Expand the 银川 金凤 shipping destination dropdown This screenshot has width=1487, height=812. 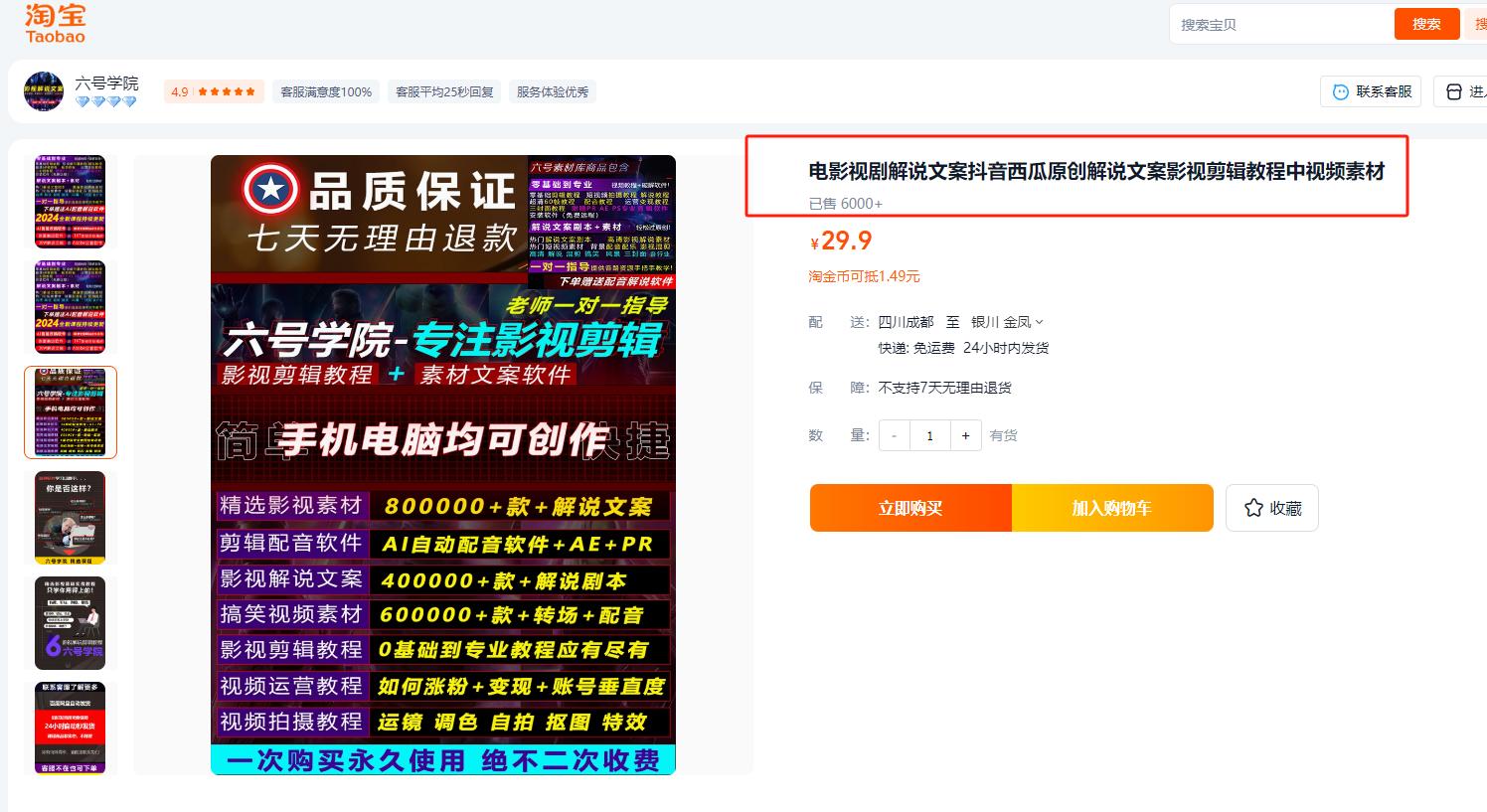pos(1038,322)
